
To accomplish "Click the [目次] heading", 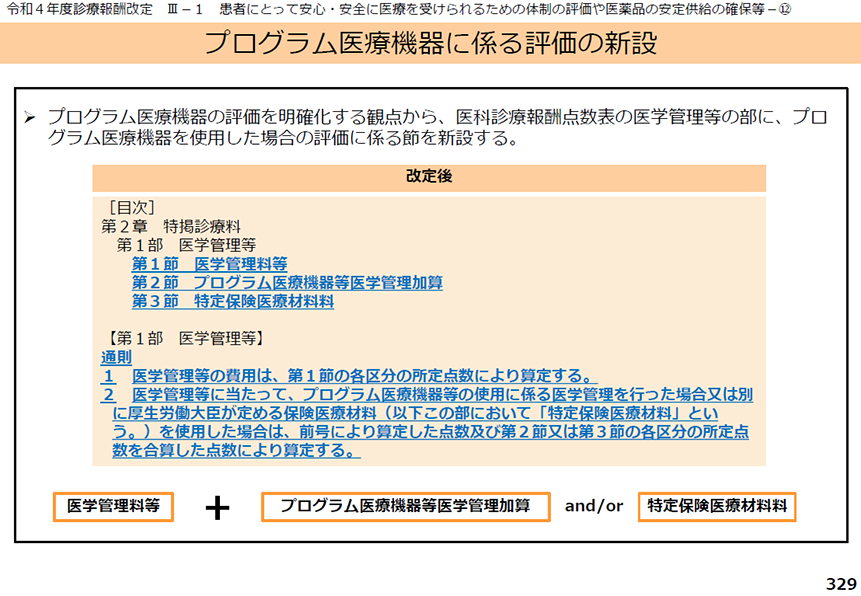I will pyautogui.click(x=132, y=208).
